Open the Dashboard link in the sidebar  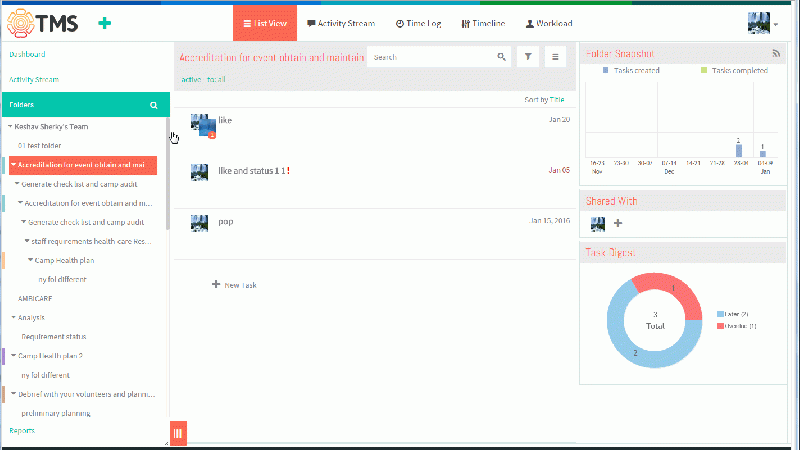[27, 54]
